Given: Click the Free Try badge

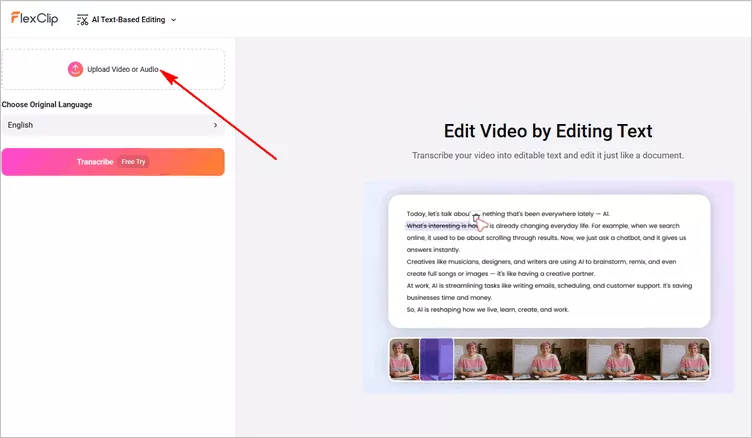Looking at the screenshot, I should (x=133, y=162).
